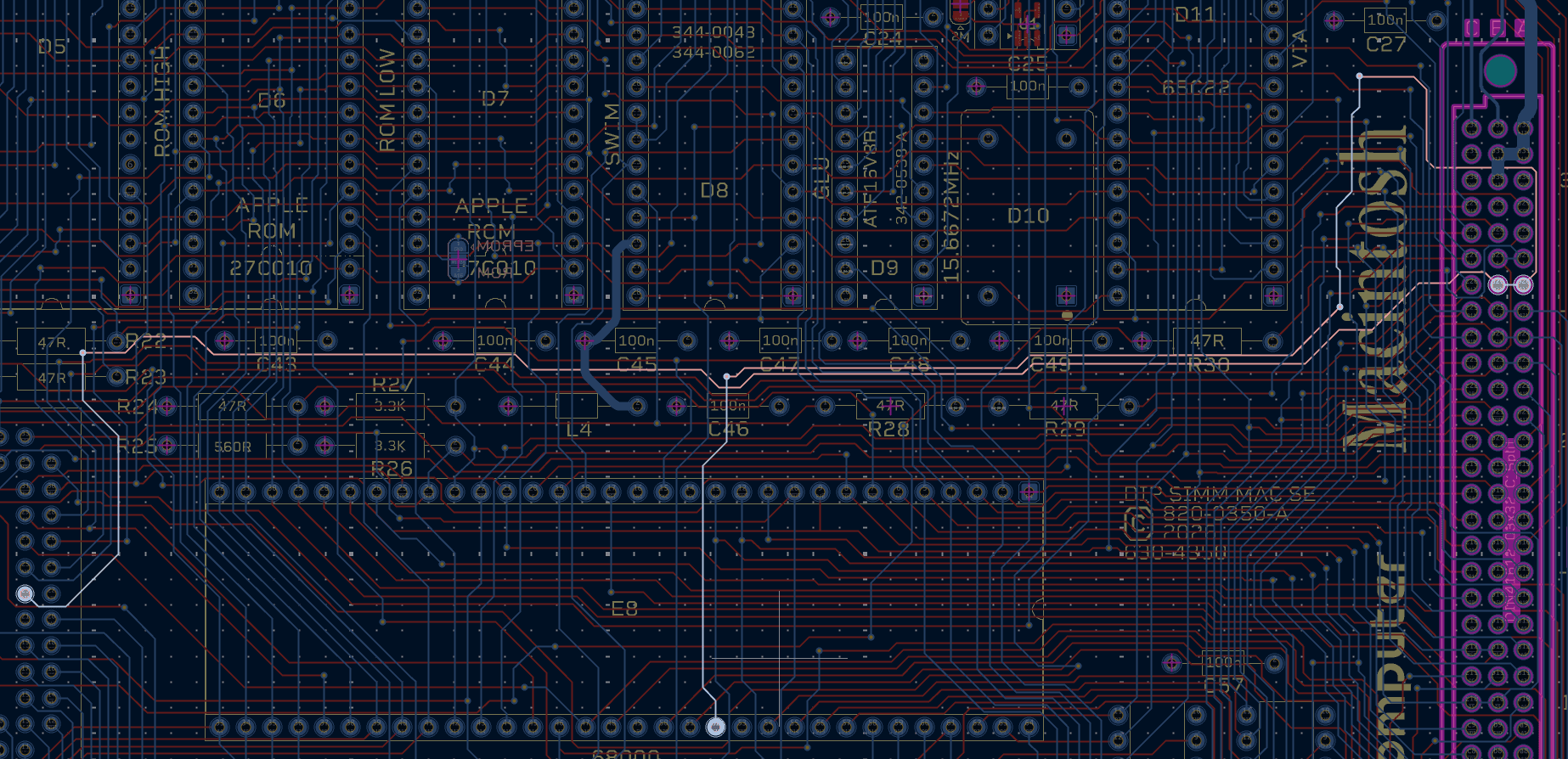
Task: Select the L4 inductor label
Action: [x=578, y=430]
